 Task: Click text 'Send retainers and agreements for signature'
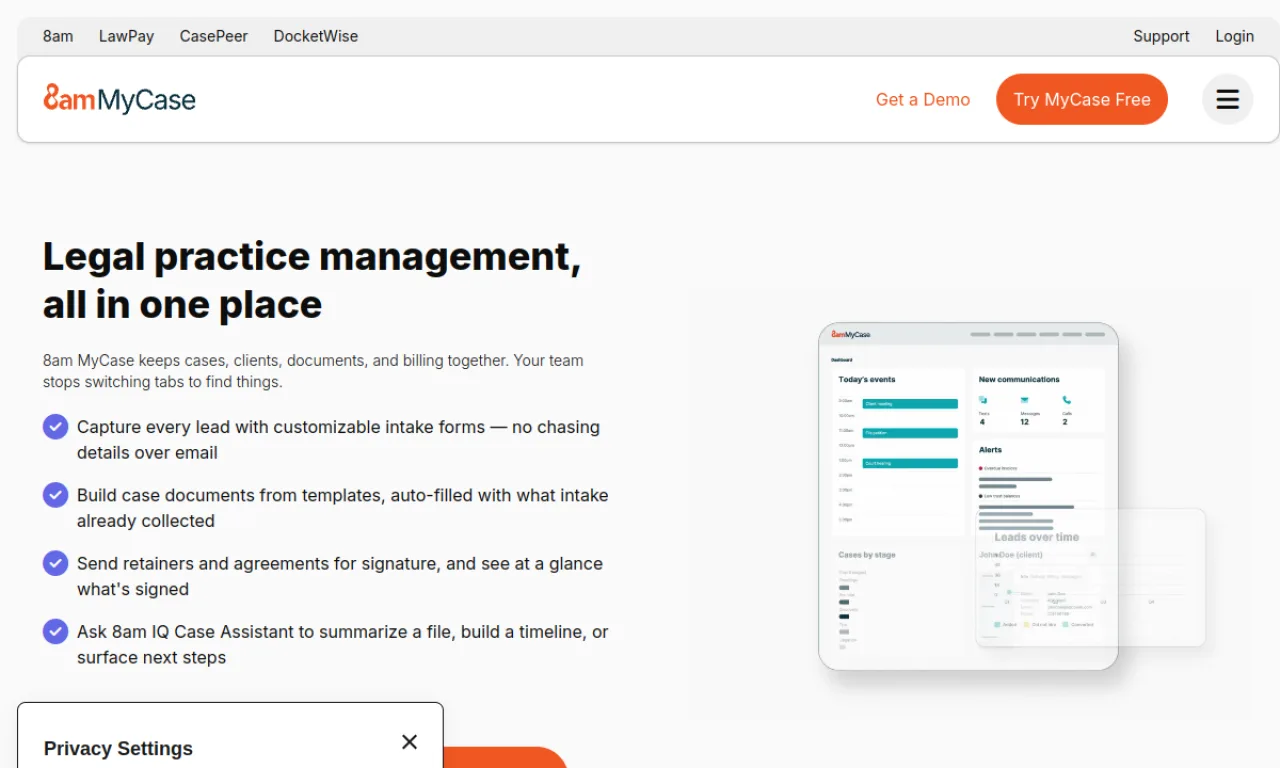[340, 576]
